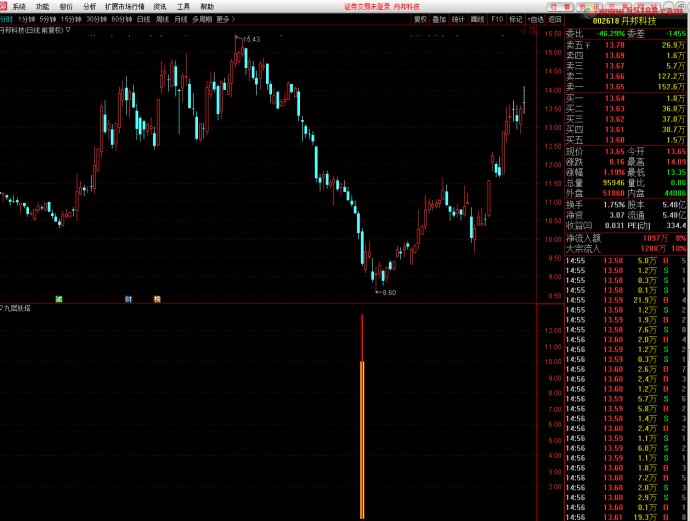Open the 资讯 menu
The width and height of the screenshot is (690, 521).
click(160, 7)
